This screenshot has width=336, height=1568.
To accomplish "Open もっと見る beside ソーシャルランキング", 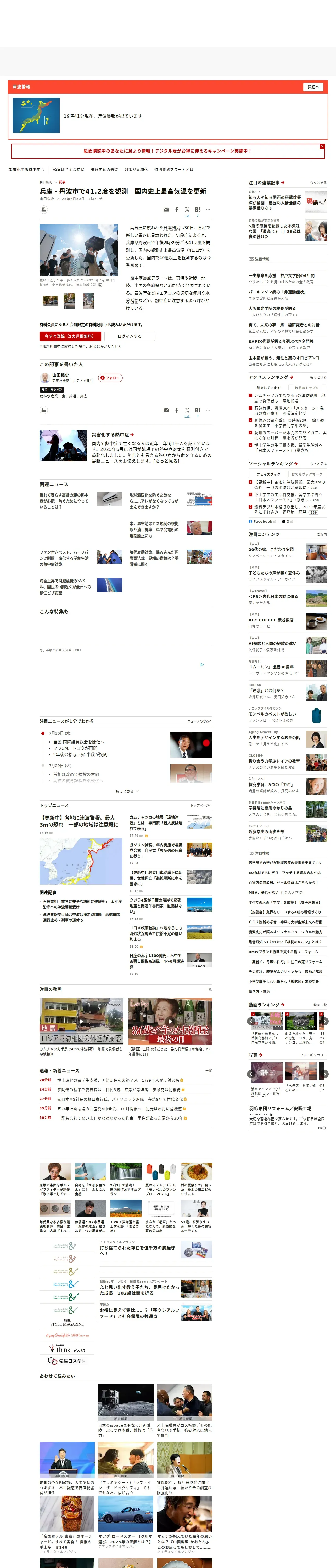I will [x=318, y=464].
